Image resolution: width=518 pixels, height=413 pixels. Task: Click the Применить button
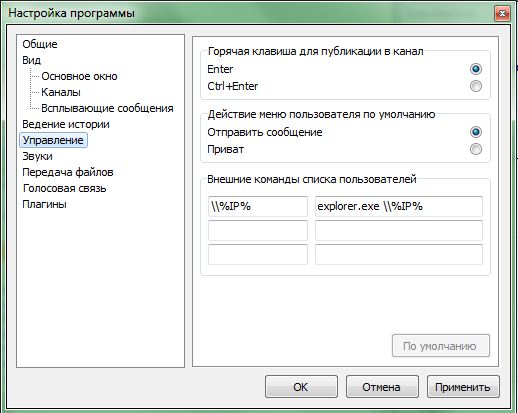pos(463,387)
